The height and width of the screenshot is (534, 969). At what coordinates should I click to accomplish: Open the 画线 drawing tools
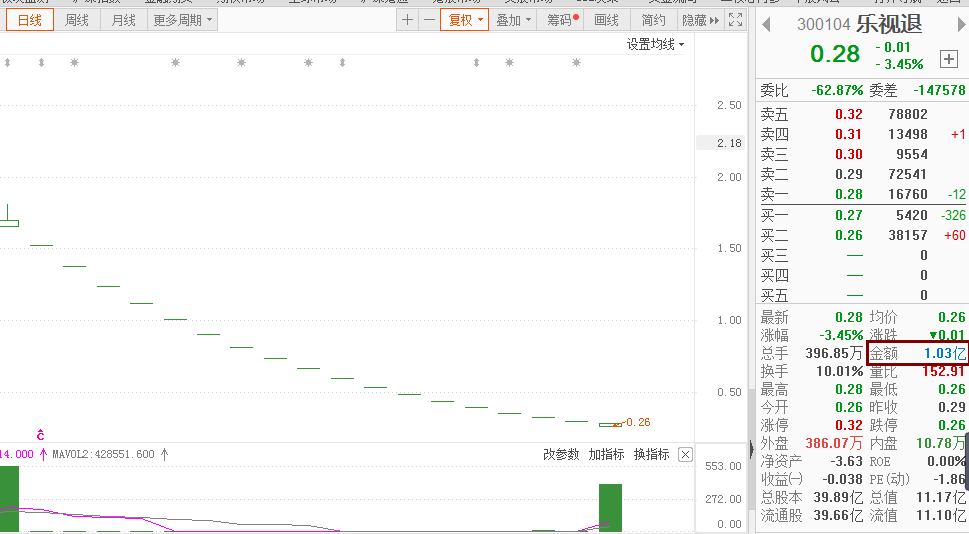coord(606,20)
